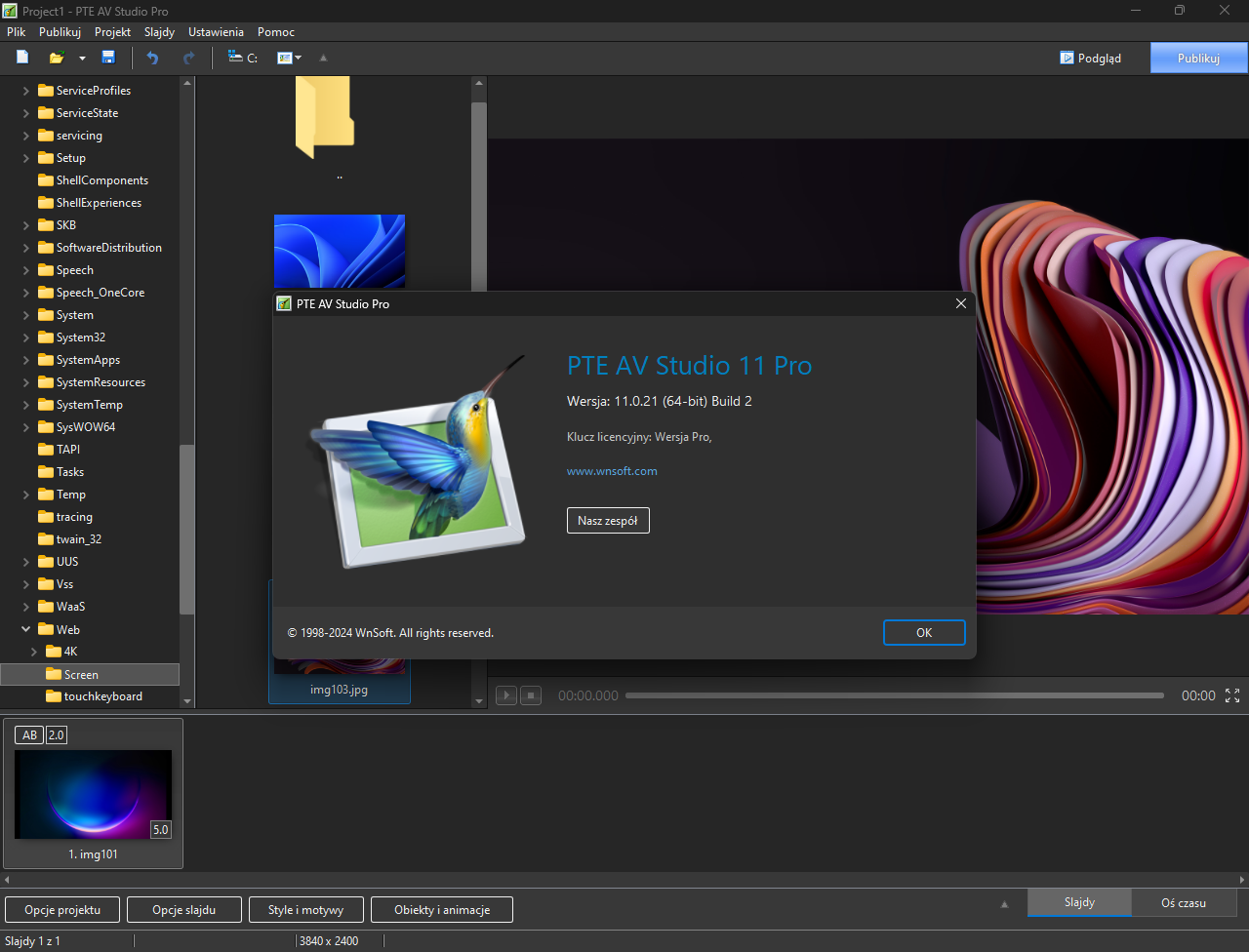
Task: Open the Pomoc menu
Action: point(276,32)
